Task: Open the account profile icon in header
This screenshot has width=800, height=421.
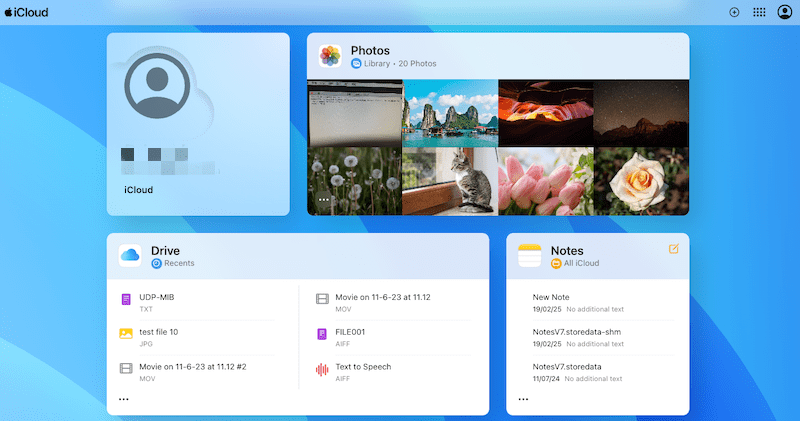Action: (784, 12)
